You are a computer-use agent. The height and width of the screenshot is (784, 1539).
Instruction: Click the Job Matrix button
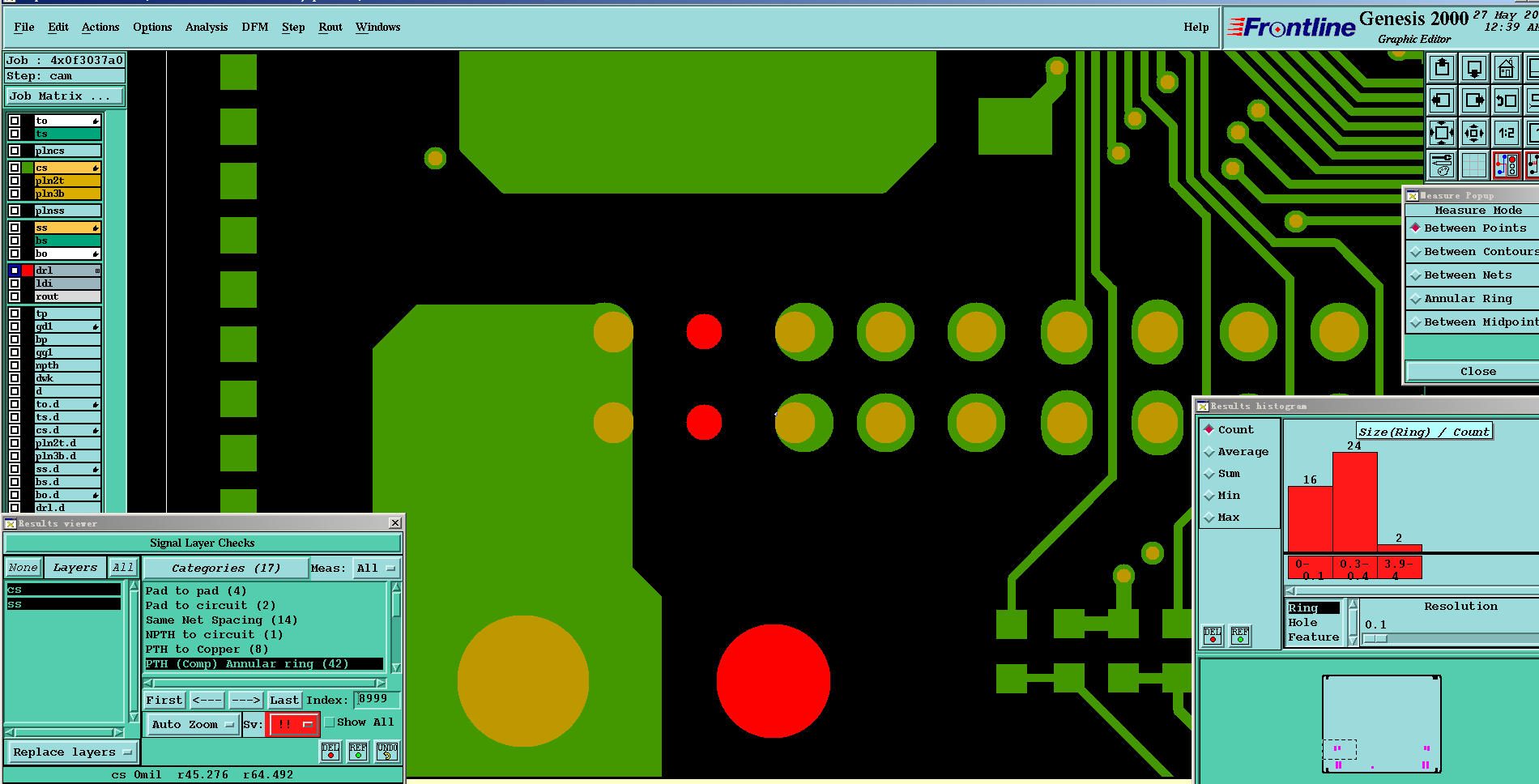(x=65, y=96)
